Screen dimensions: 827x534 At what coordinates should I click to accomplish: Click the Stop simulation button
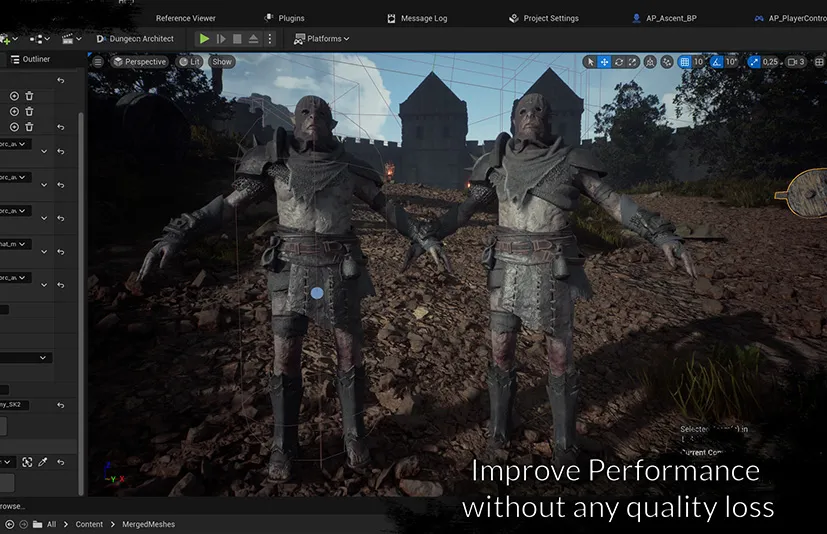237,39
